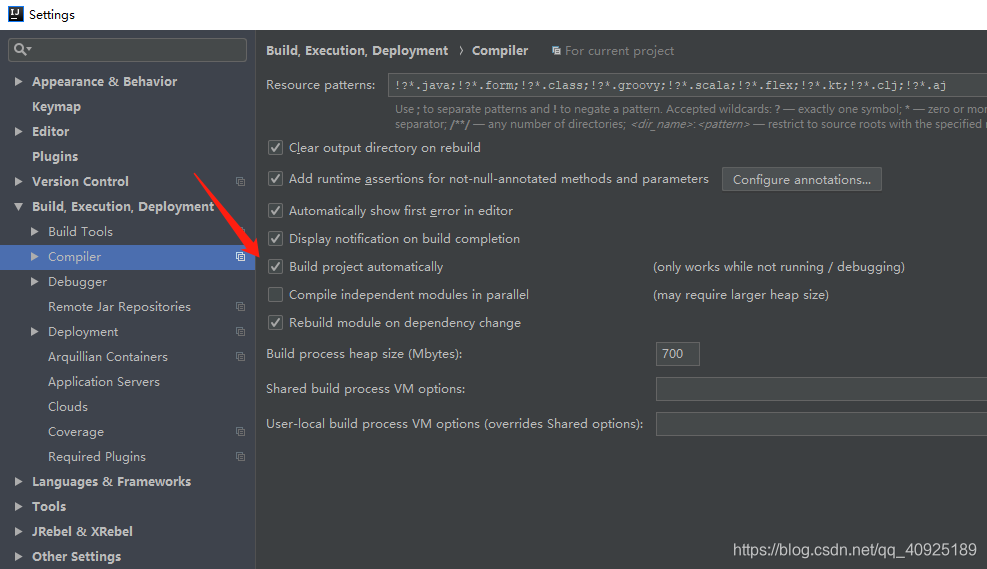Click Shared build process VM options field
Viewport: 987px width, 569px height.
(821, 389)
